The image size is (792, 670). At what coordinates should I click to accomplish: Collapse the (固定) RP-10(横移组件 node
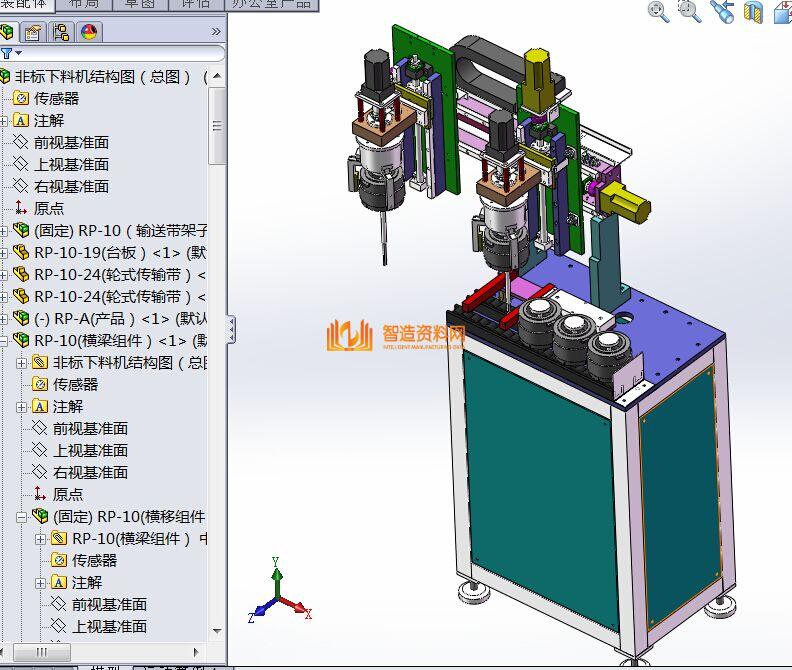click(23, 517)
